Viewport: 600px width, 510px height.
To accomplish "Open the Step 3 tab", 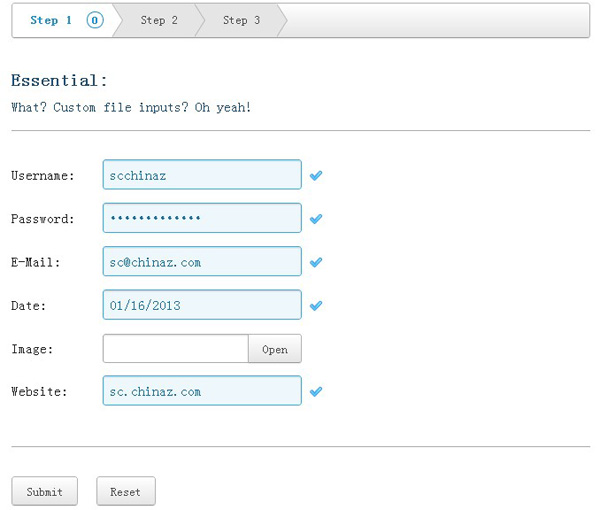I will [241, 20].
